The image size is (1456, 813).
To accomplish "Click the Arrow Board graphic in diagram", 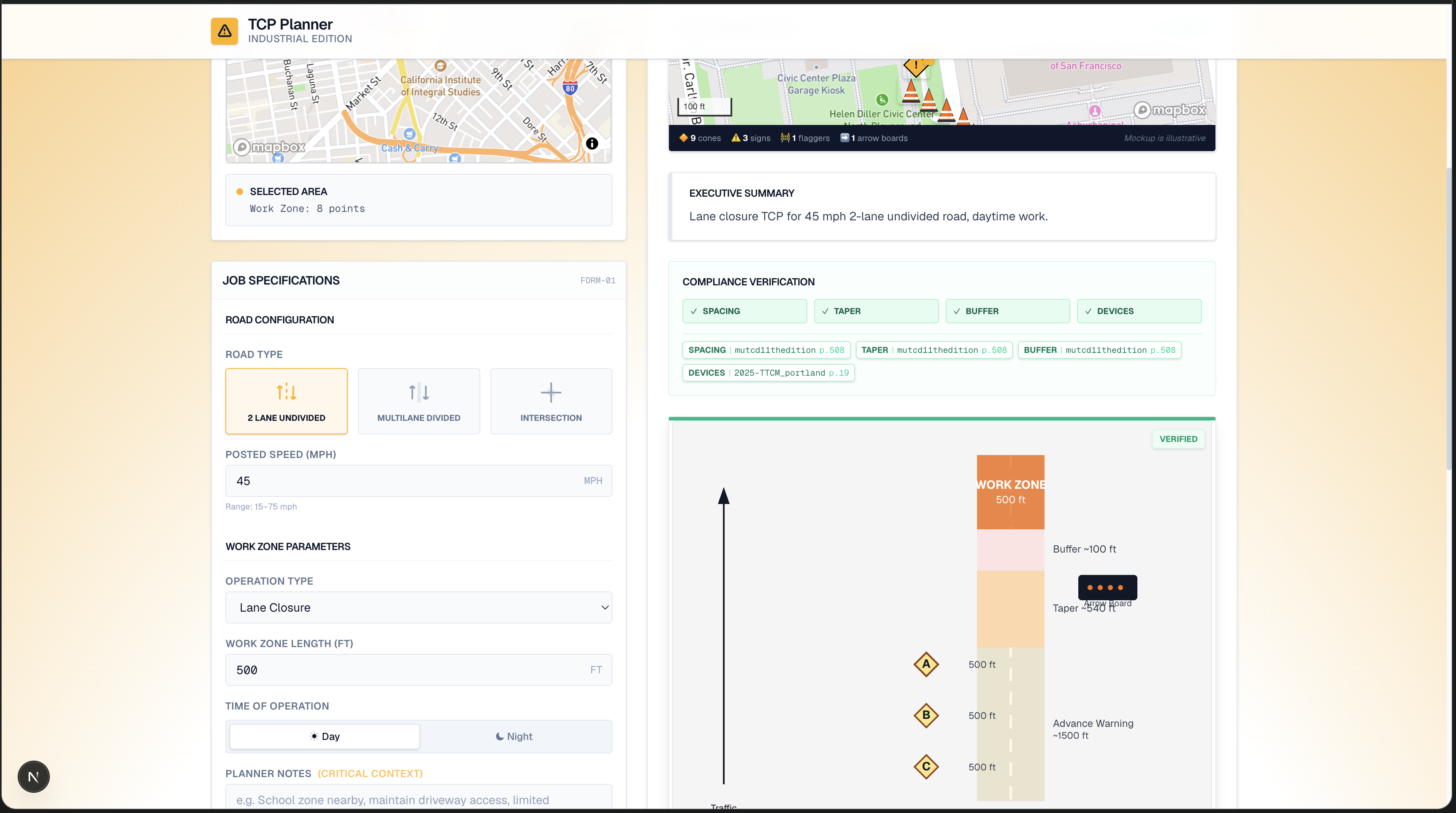I will coord(1107,587).
